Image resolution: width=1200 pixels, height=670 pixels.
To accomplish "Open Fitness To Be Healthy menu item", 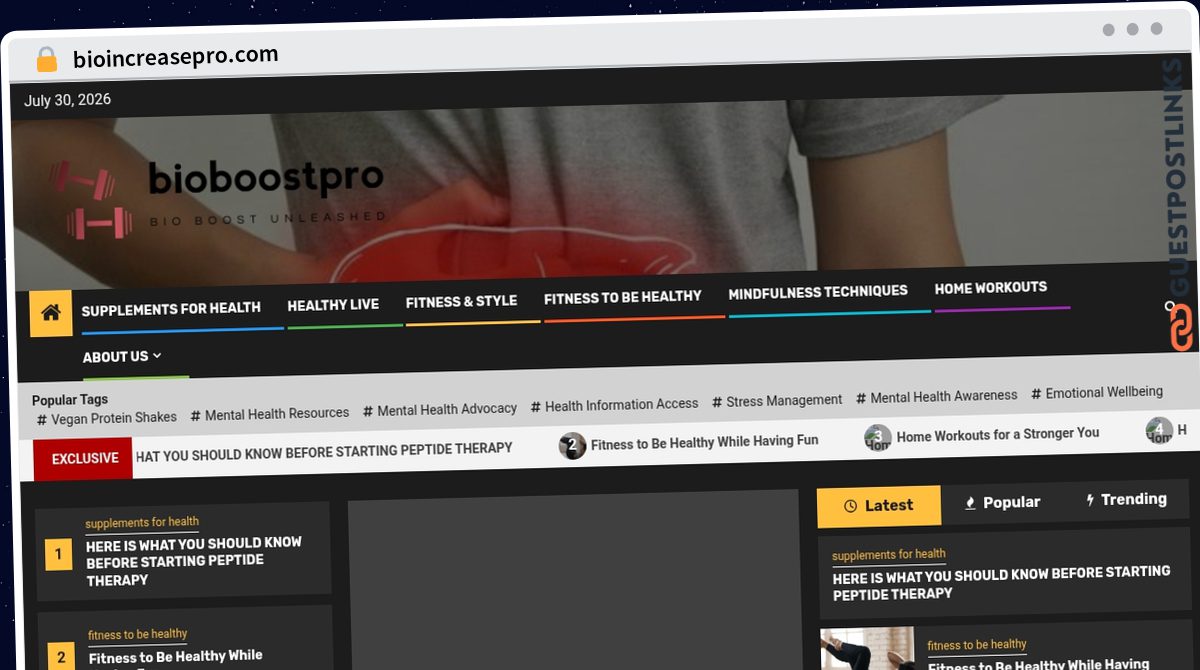I will pos(622,297).
